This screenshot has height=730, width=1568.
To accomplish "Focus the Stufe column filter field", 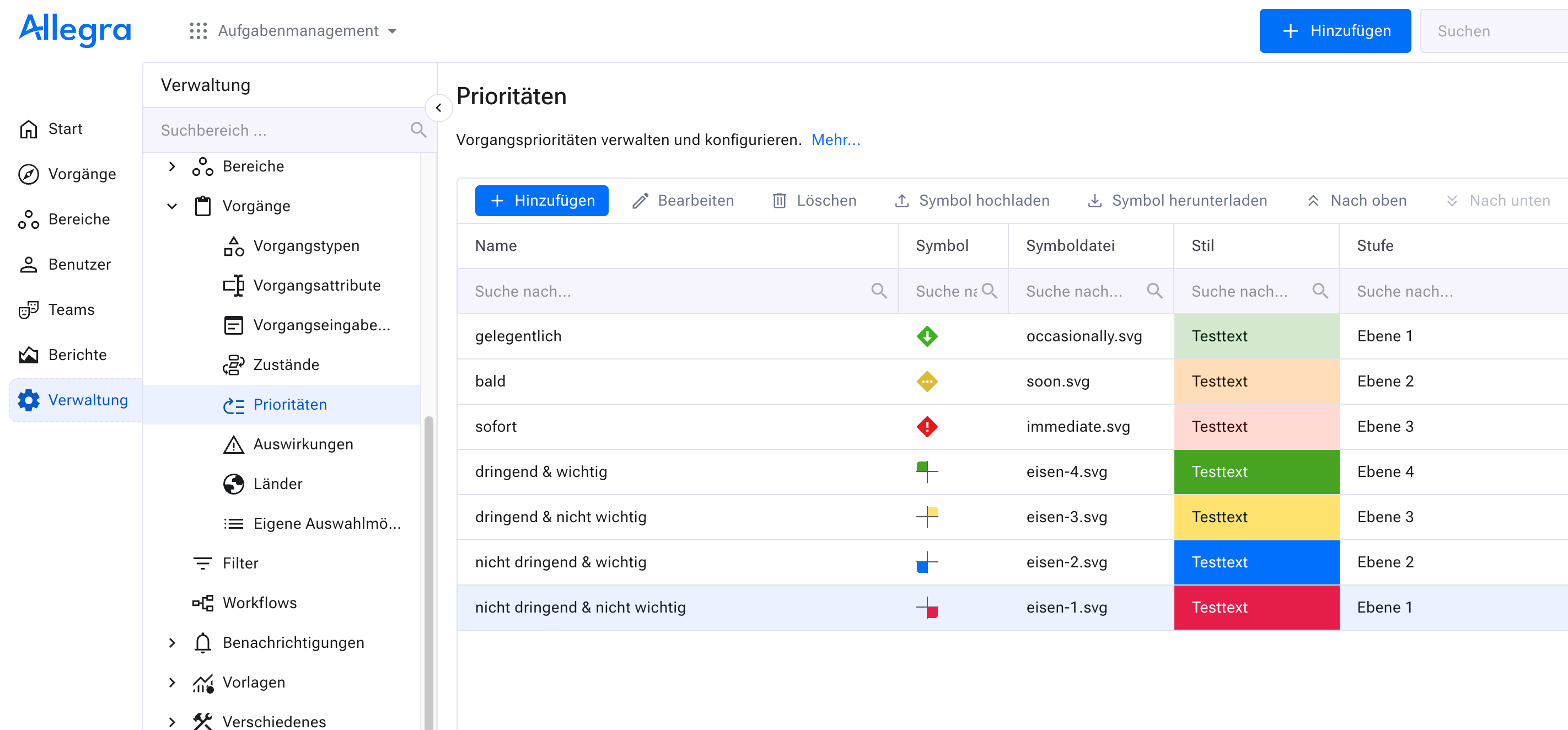I will (x=1453, y=291).
